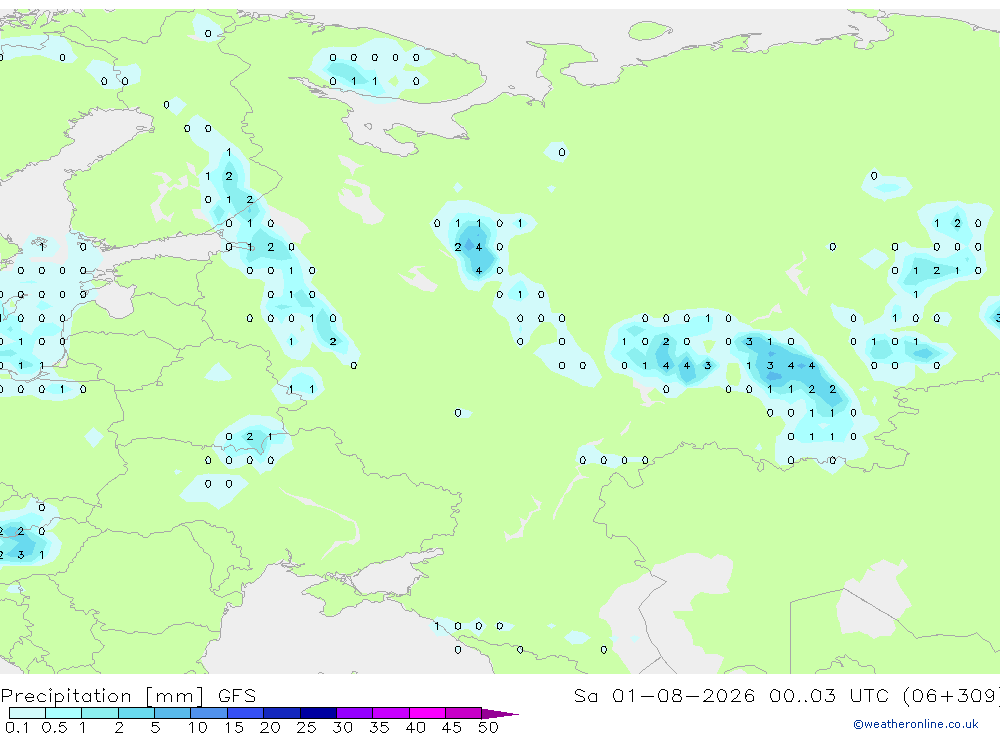1000x733 pixels.
Task: Click the '00..03 UTC' time range
Action: point(829,695)
